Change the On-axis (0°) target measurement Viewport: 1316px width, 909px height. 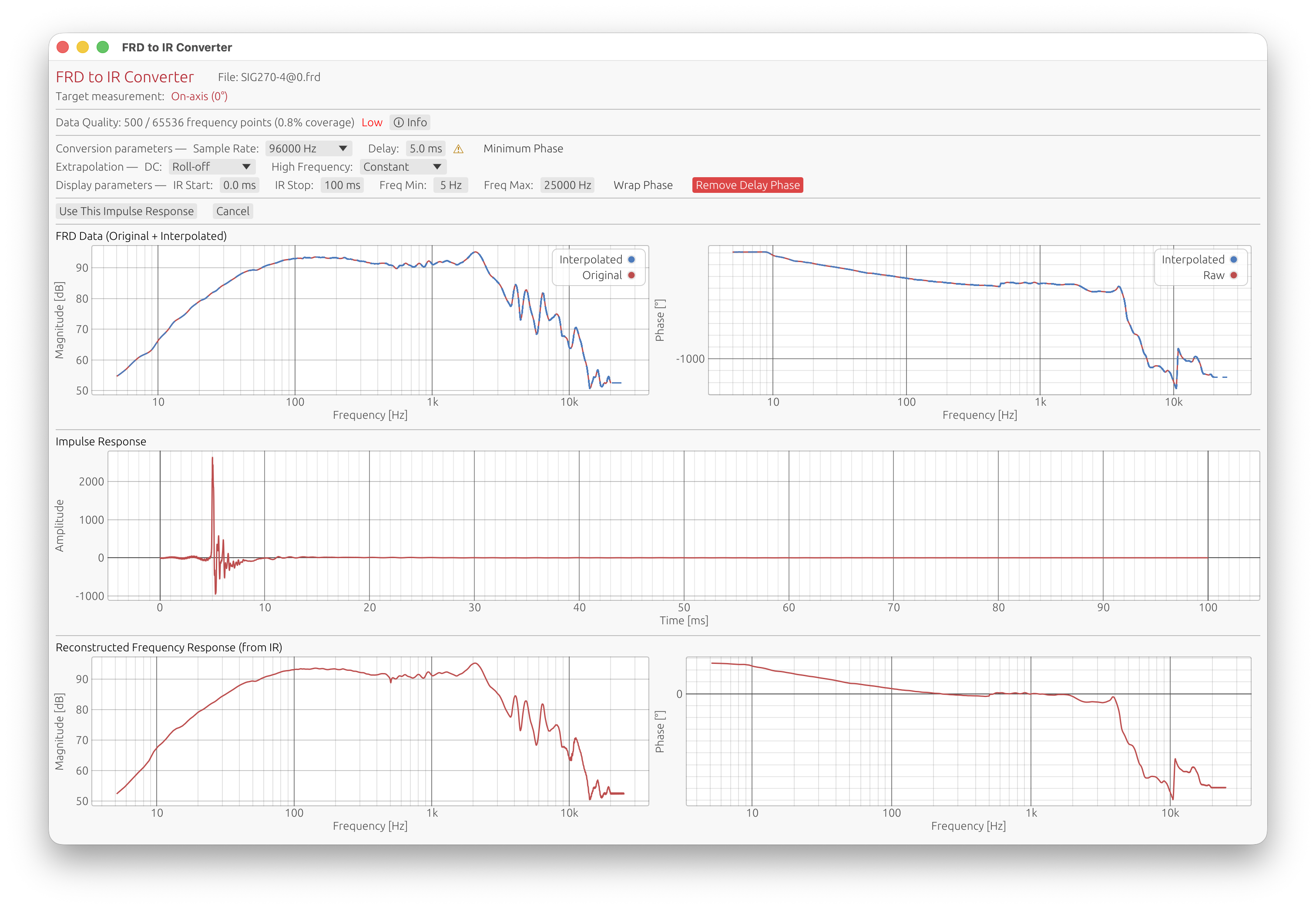coord(199,96)
